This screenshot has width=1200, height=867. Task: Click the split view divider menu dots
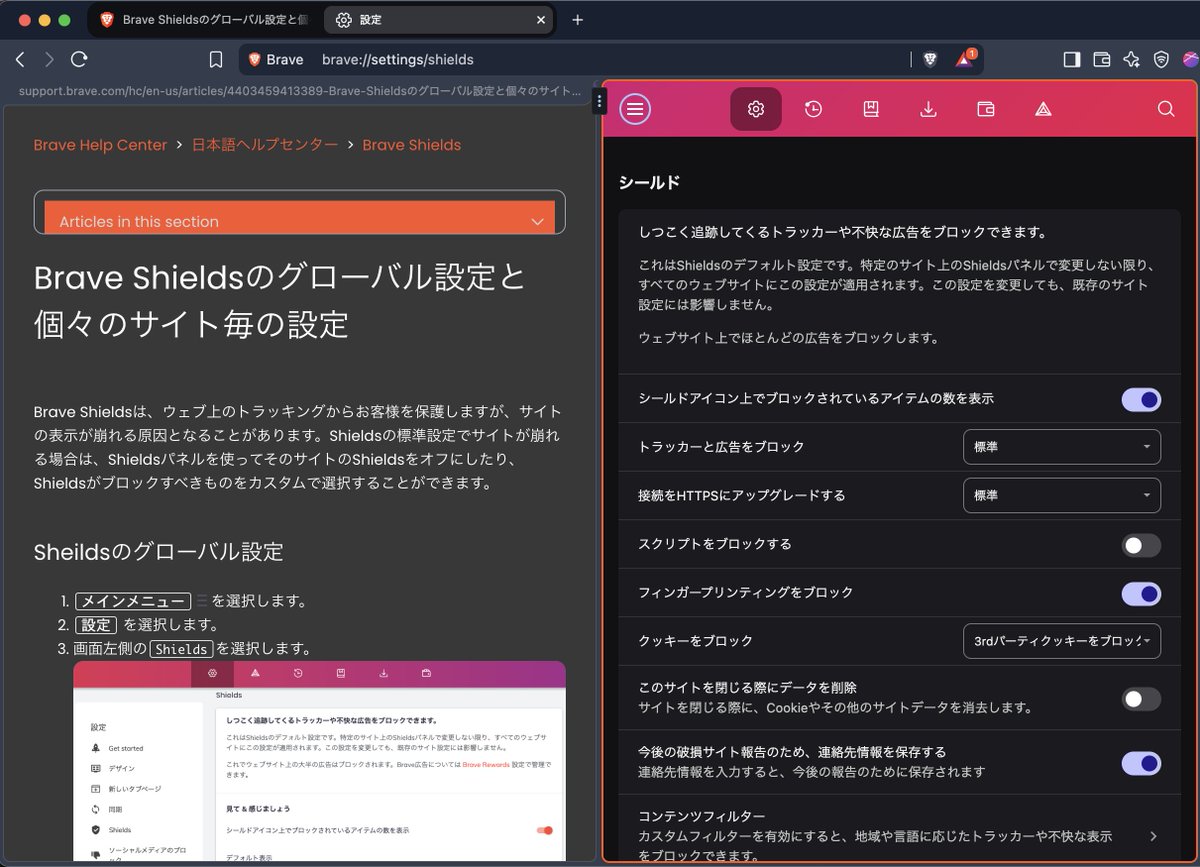point(599,101)
